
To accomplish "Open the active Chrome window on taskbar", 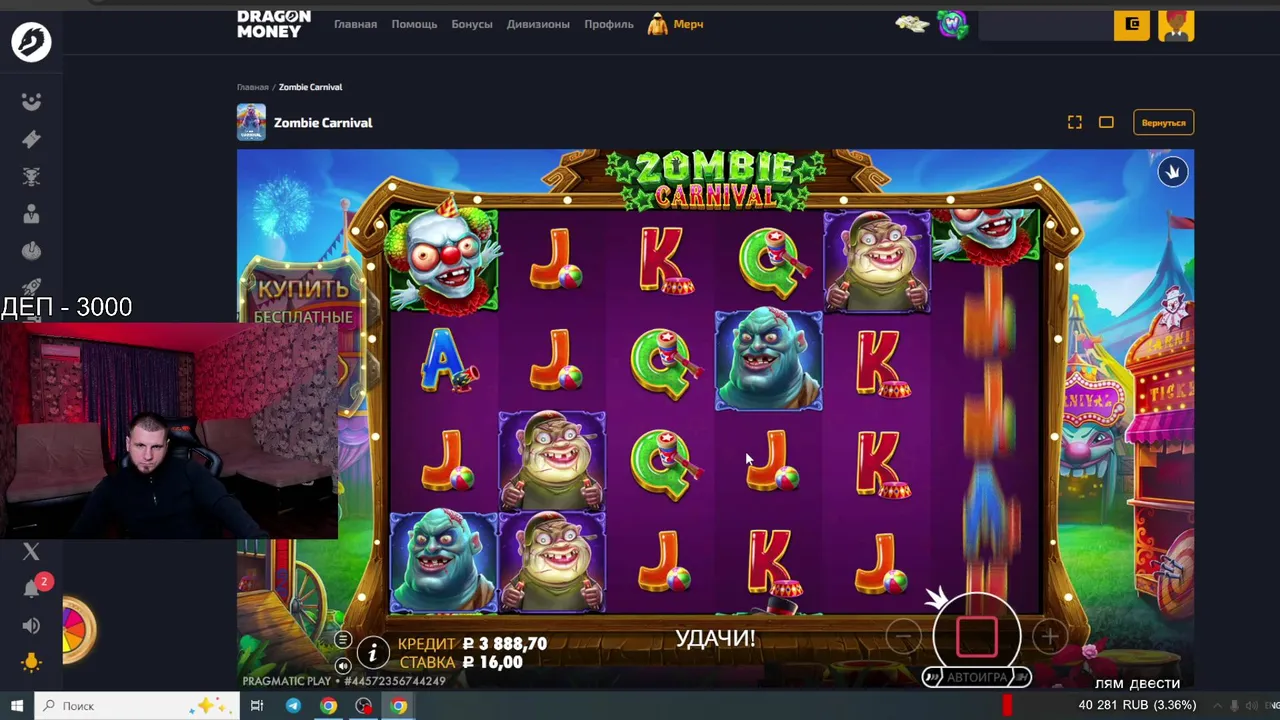I will pyautogui.click(x=399, y=706).
